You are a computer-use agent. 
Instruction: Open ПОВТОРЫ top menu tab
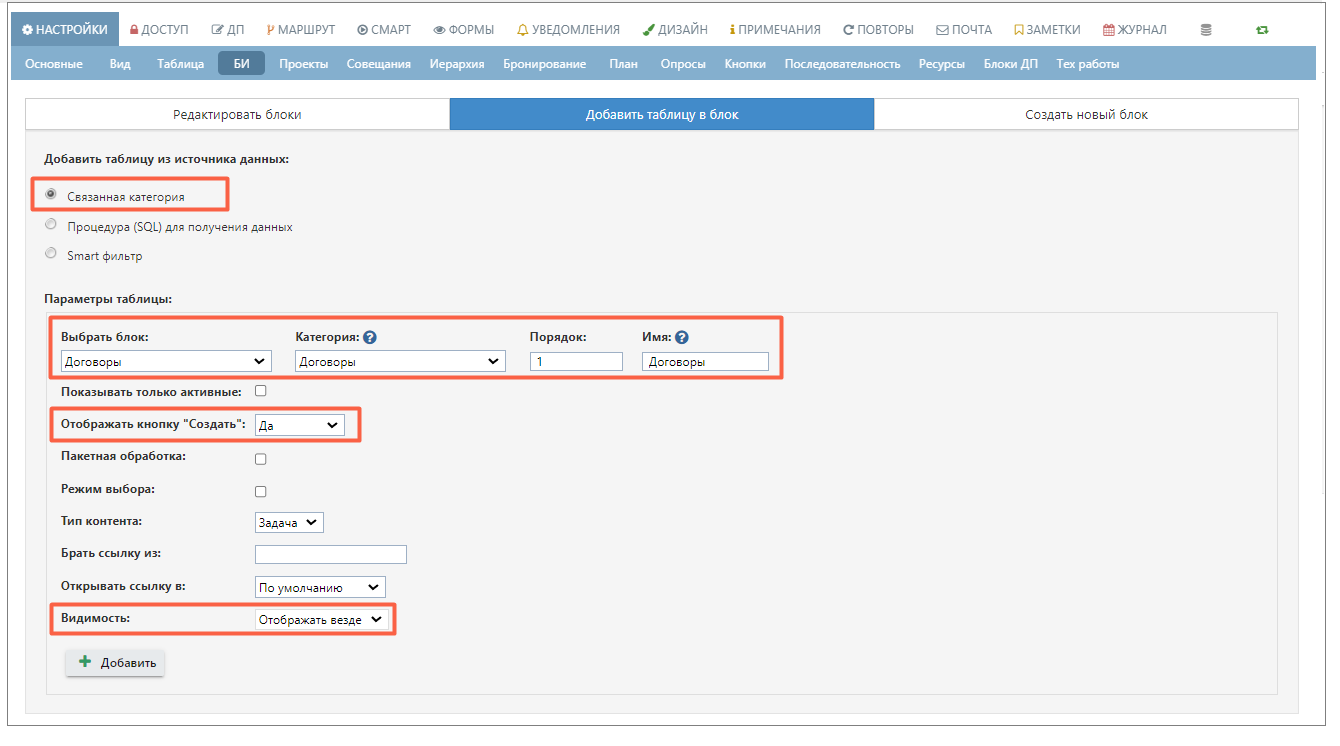click(878, 30)
